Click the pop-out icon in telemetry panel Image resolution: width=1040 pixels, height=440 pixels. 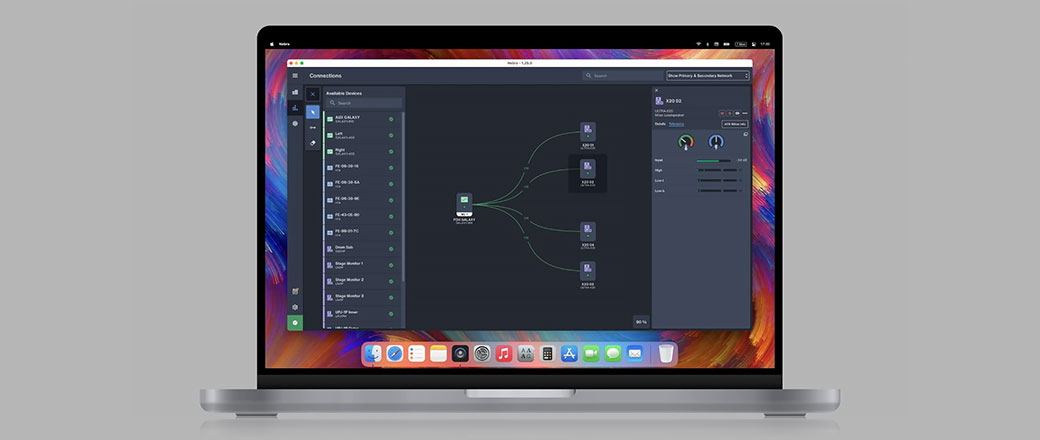746,134
